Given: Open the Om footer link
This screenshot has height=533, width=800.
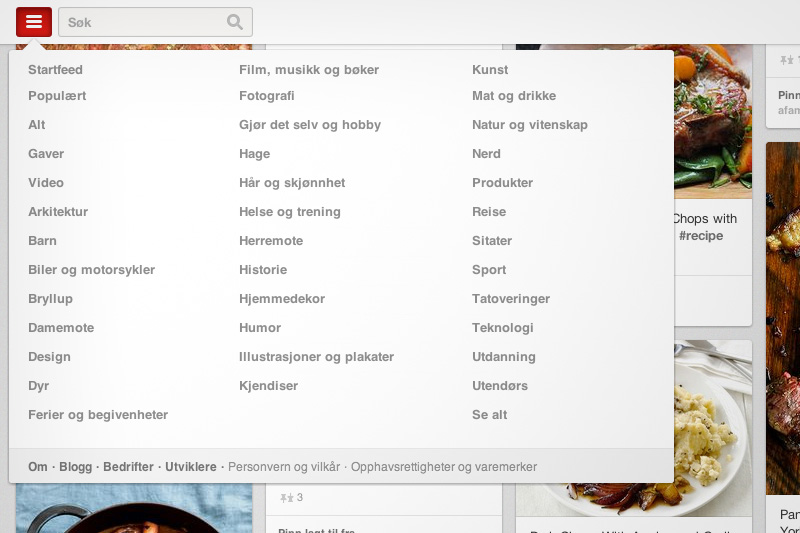Looking at the screenshot, I should 38,467.
